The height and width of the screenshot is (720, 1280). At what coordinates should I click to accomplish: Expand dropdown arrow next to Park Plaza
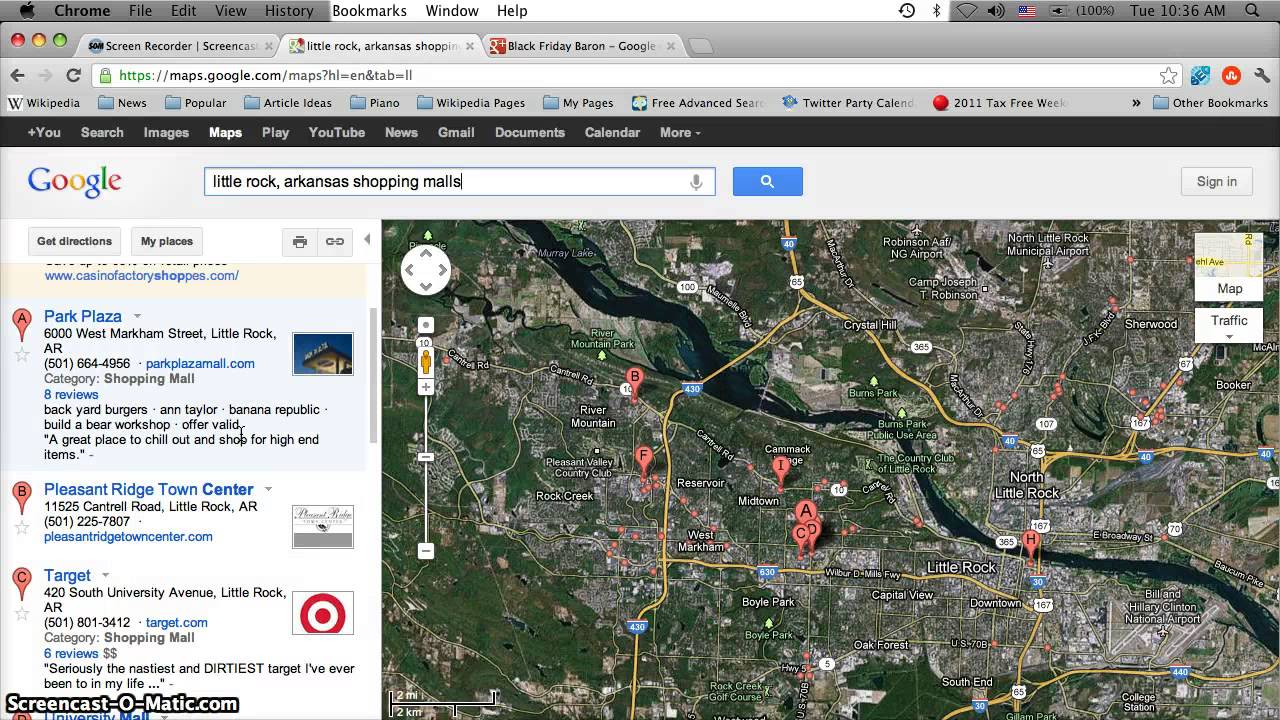pos(137,317)
